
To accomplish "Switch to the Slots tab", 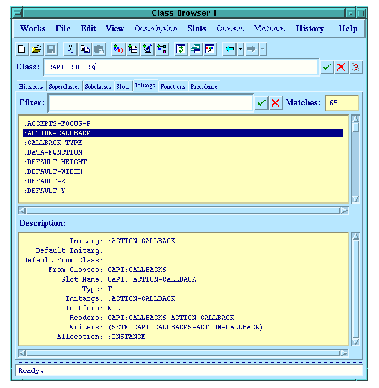I will [x=123, y=86].
